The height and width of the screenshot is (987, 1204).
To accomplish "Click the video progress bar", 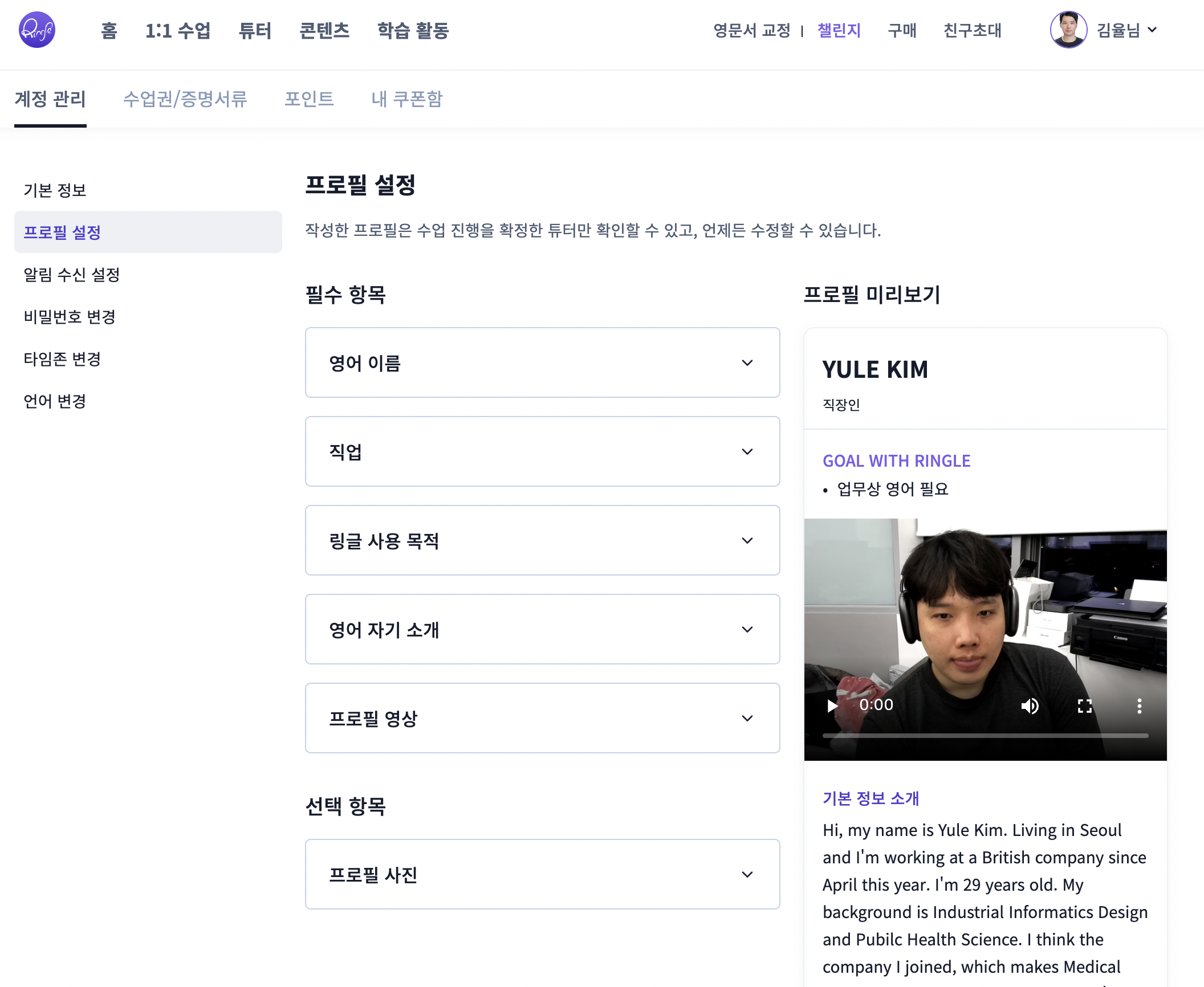I will (x=985, y=736).
